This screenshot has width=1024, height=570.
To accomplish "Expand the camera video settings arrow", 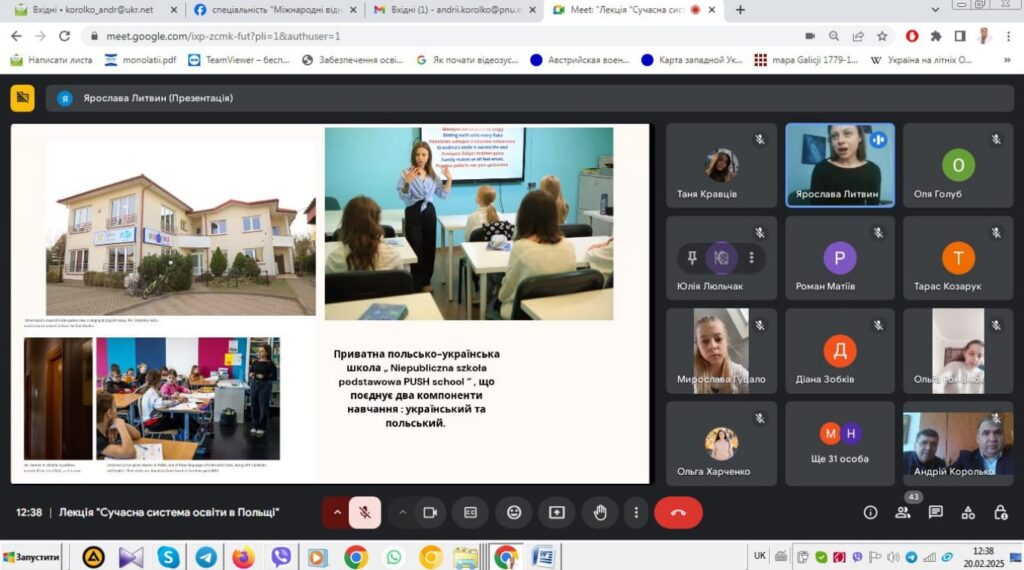I will (402, 512).
